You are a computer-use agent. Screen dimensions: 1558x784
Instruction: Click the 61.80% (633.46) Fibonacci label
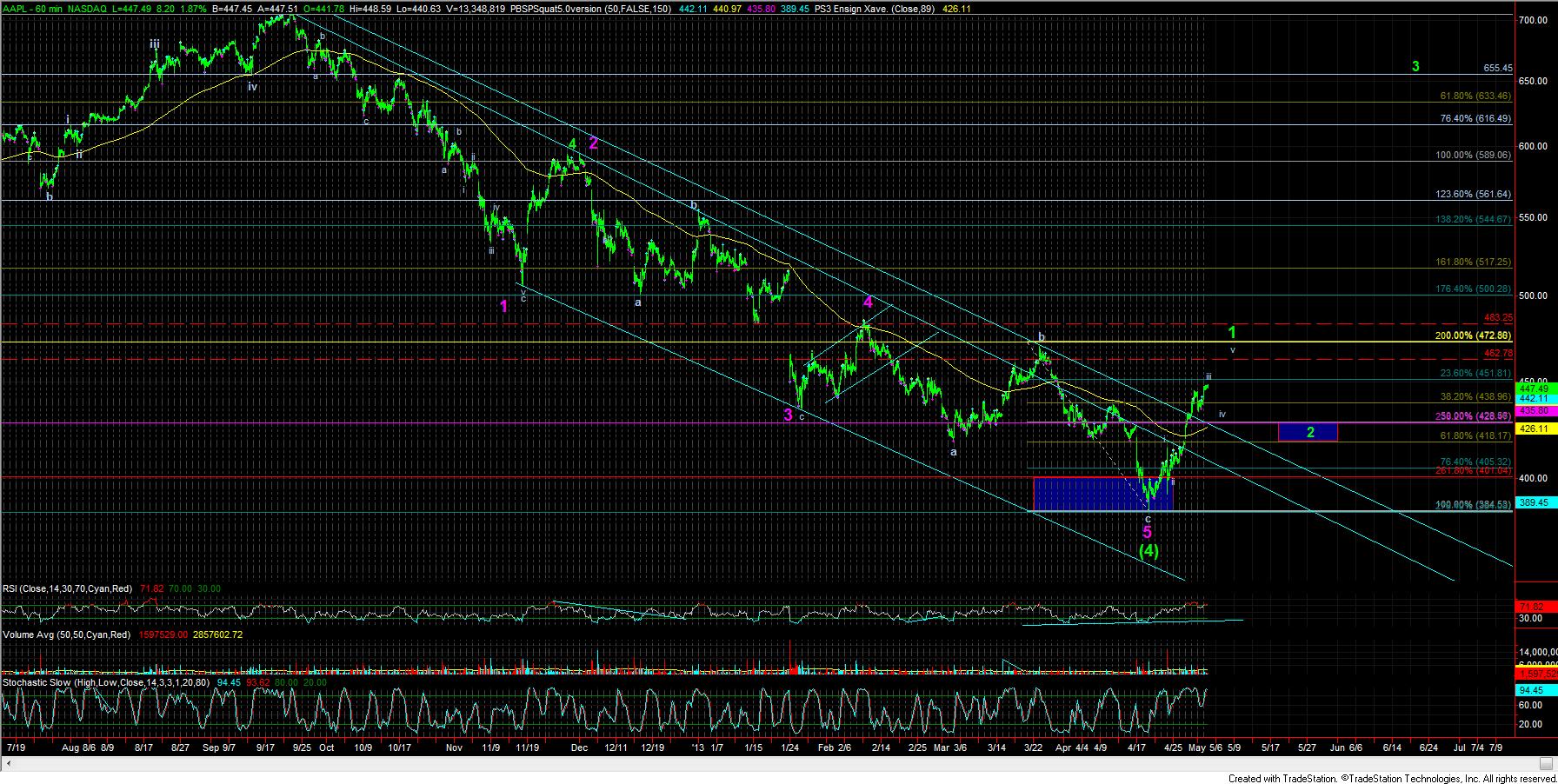(1475, 96)
